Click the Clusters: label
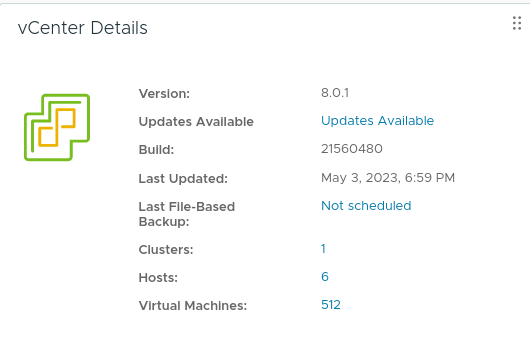The image size is (530, 362). 166,250
